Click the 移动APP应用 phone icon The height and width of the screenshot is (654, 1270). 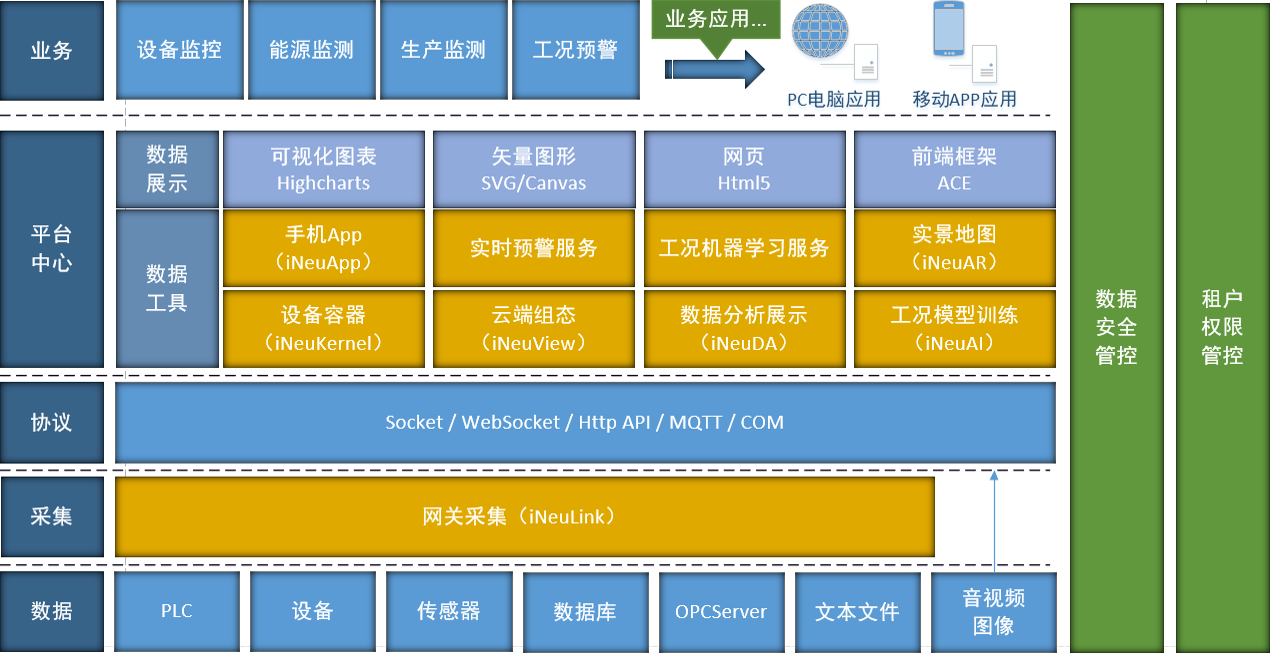[949, 29]
